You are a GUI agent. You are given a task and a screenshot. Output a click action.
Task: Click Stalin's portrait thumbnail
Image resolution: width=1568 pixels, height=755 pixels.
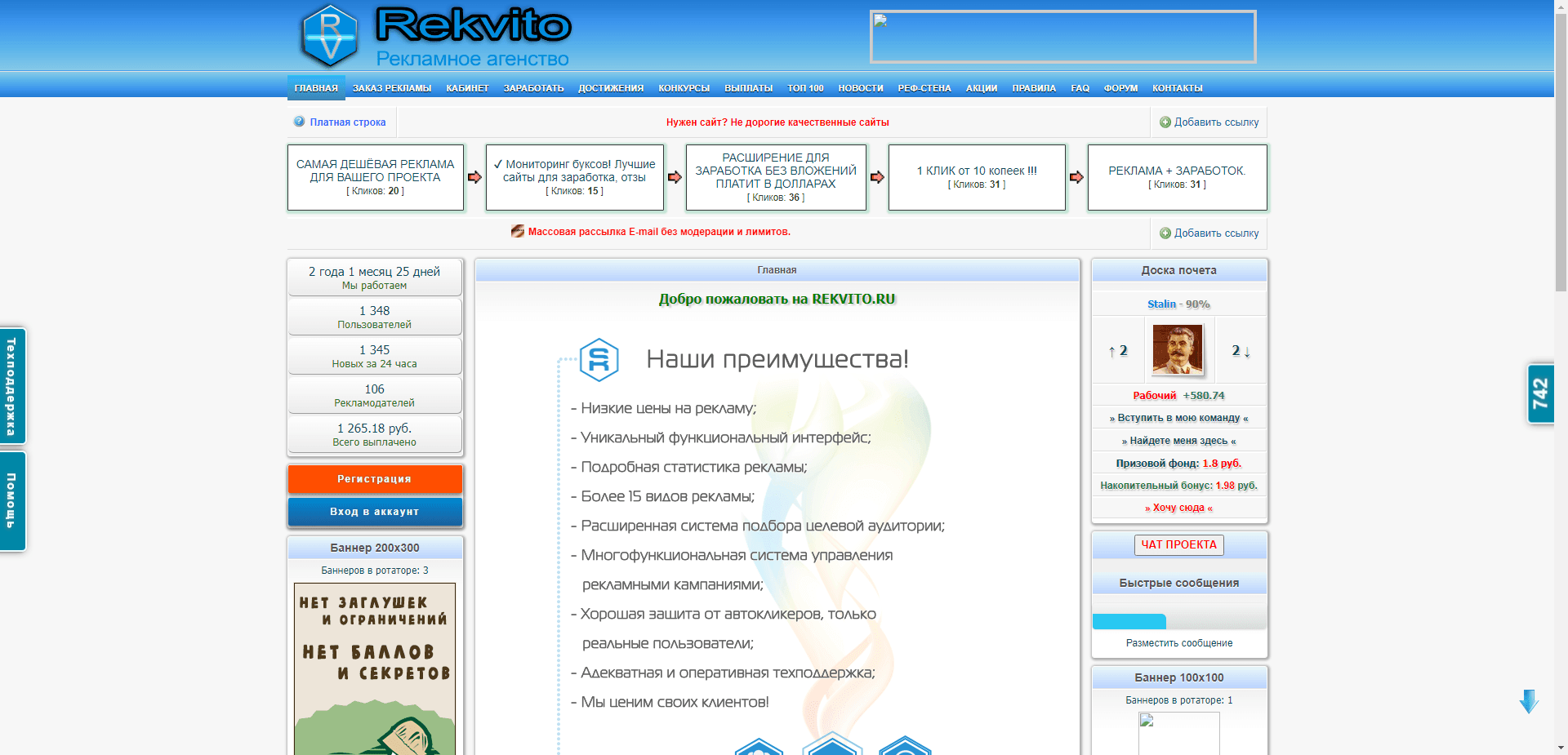(1178, 349)
